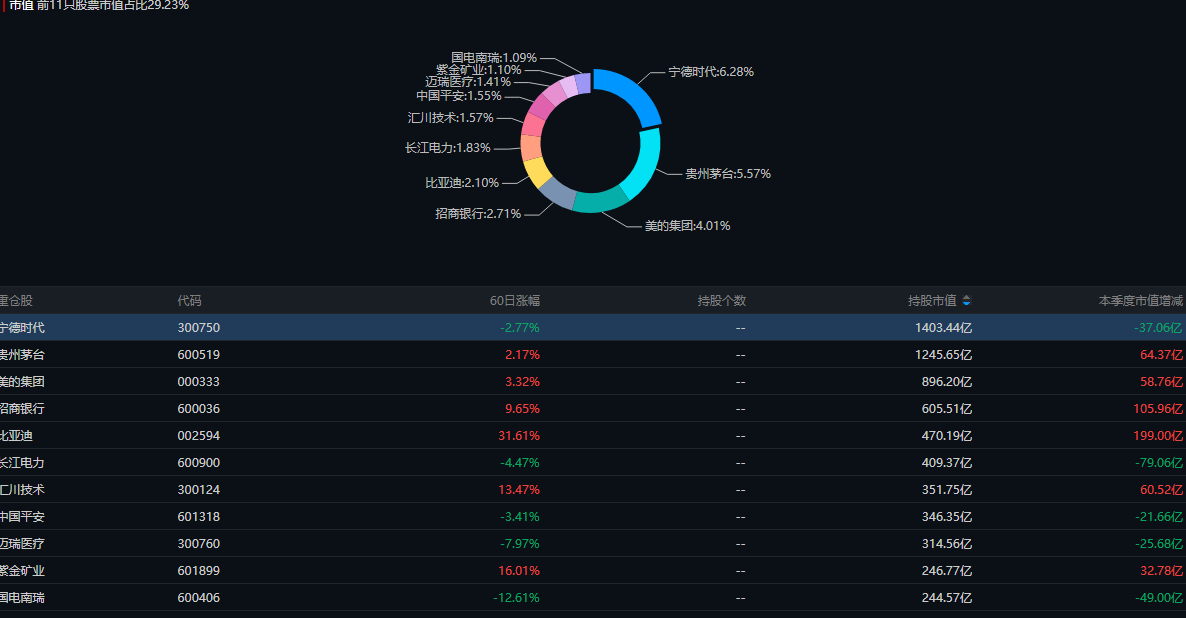Click the chart label 国电南瑞:1.09%
Screen dimensions: 1186x618
[494, 57]
